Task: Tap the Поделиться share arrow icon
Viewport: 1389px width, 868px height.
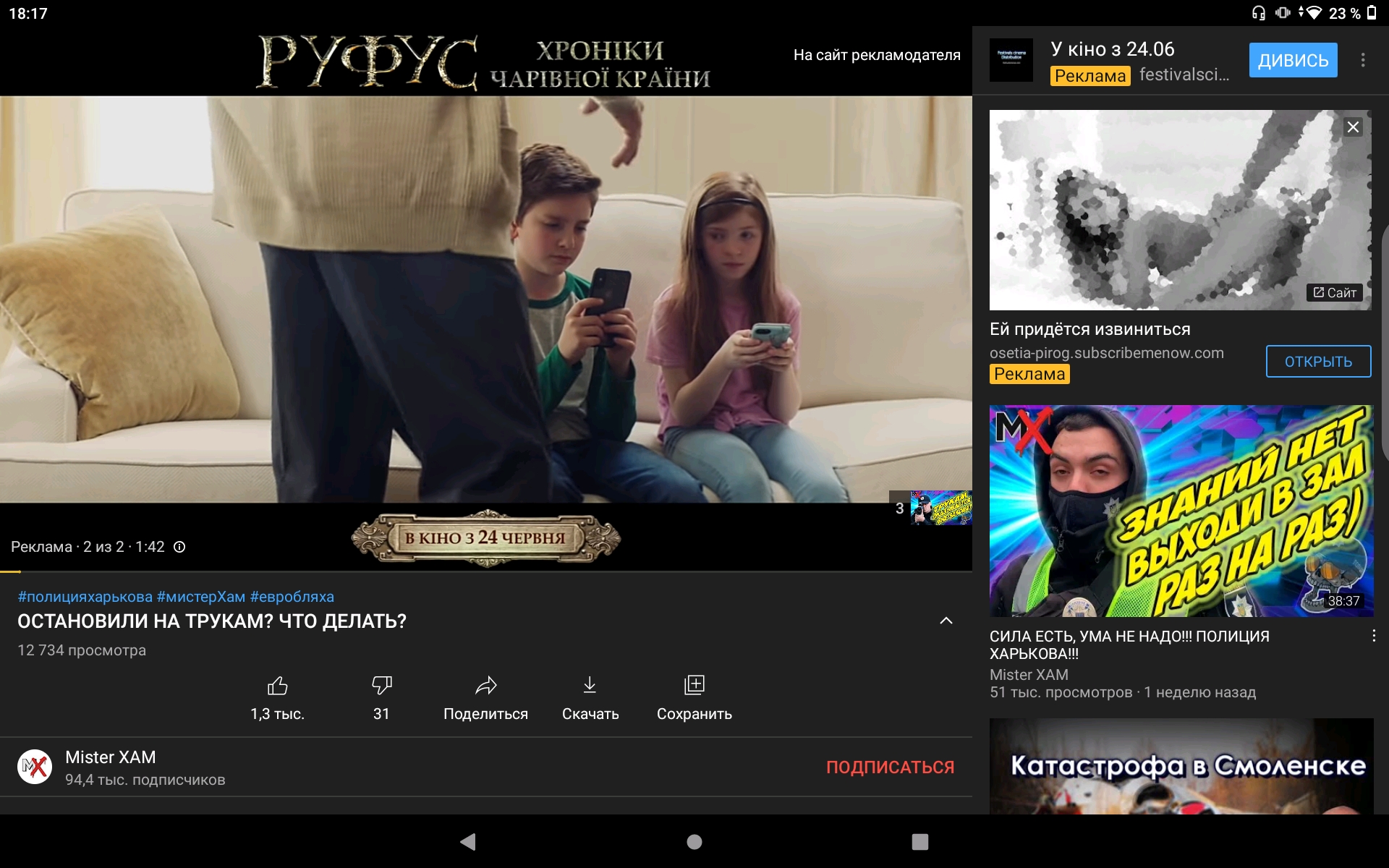Action: pos(486,685)
